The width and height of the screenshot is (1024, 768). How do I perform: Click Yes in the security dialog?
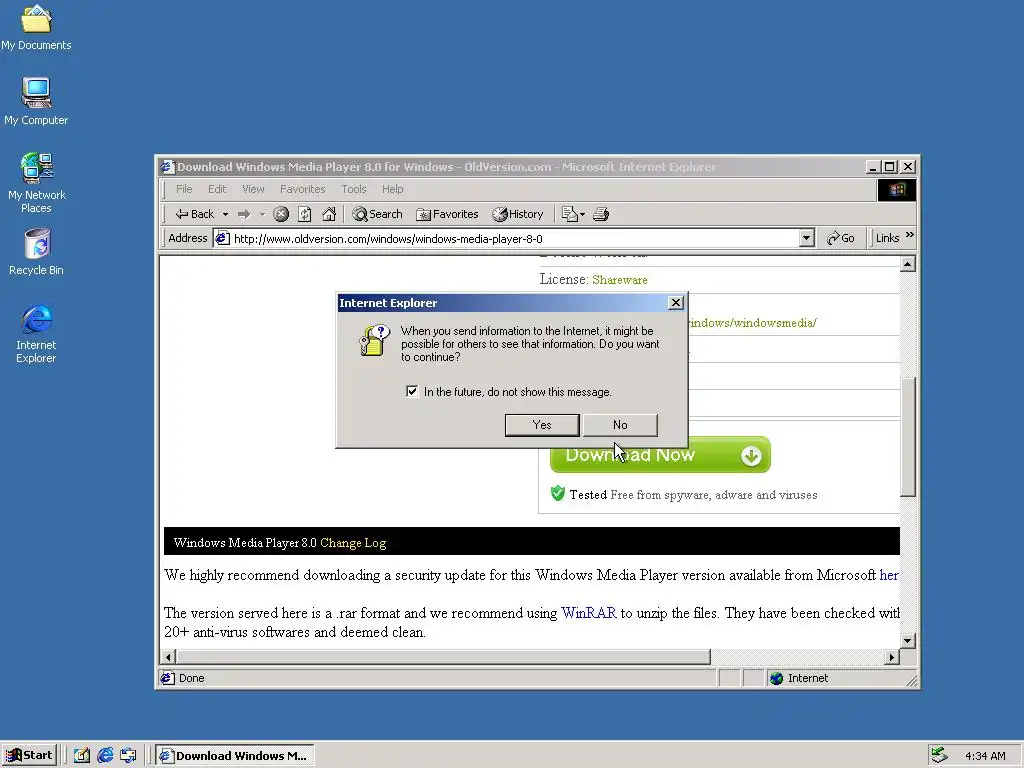pyautogui.click(x=542, y=425)
